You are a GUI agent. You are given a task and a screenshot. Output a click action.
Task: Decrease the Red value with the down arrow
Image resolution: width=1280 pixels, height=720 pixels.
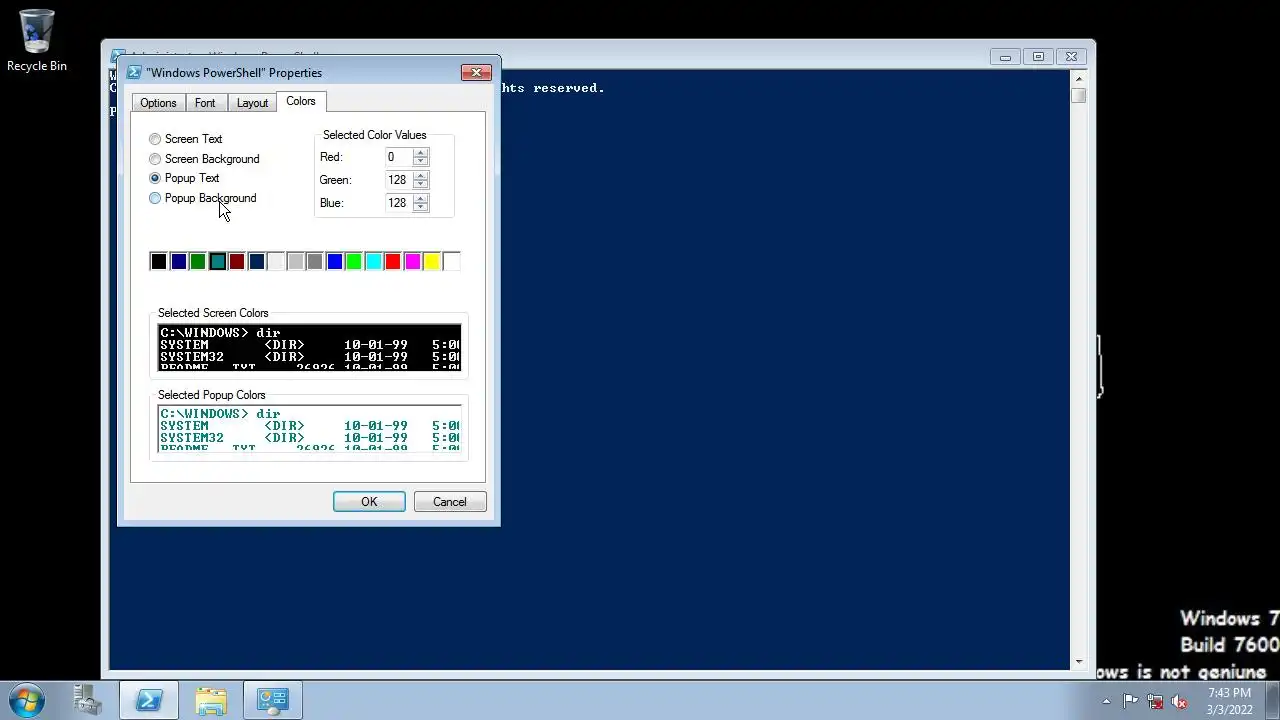(421, 161)
